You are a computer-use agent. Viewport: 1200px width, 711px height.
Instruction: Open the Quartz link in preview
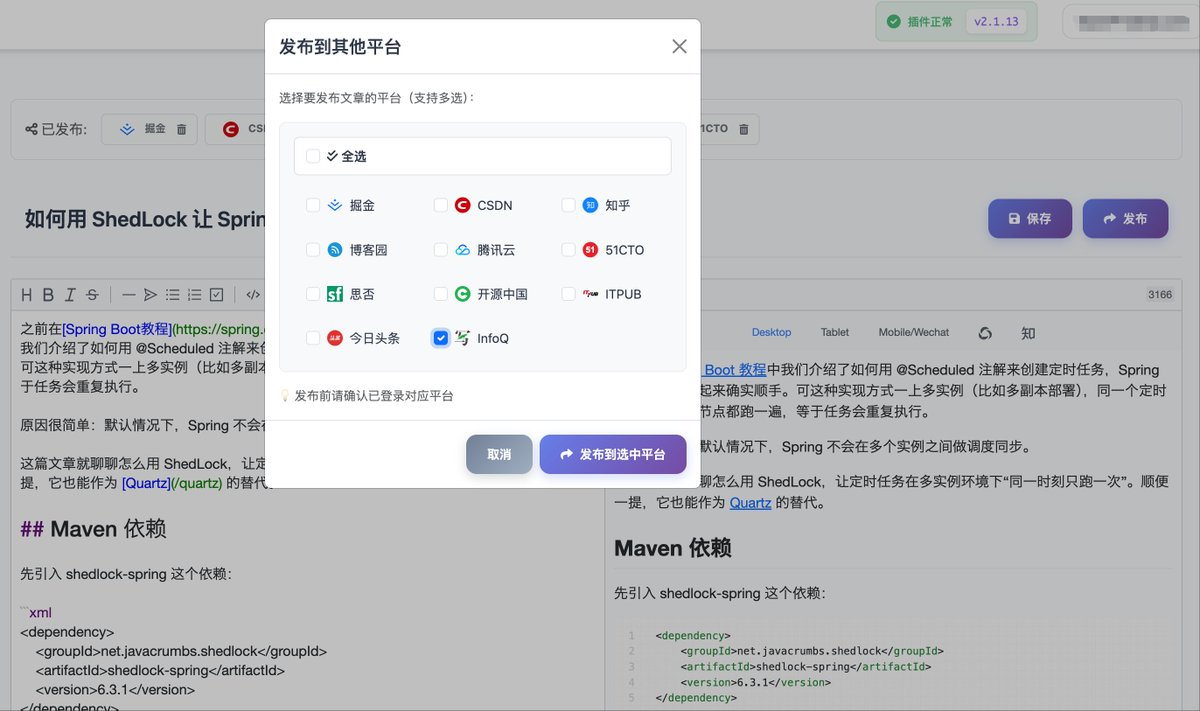tap(750, 503)
